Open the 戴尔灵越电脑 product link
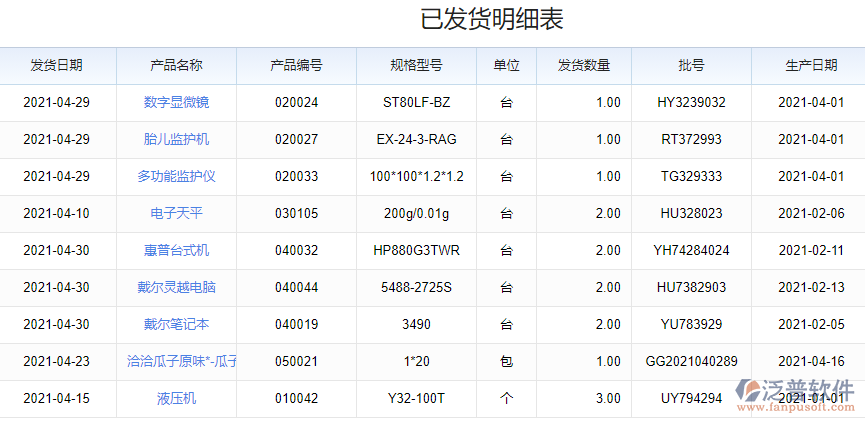Image resolution: width=865 pixels, height=423 pixels. [x=177, y=287]
